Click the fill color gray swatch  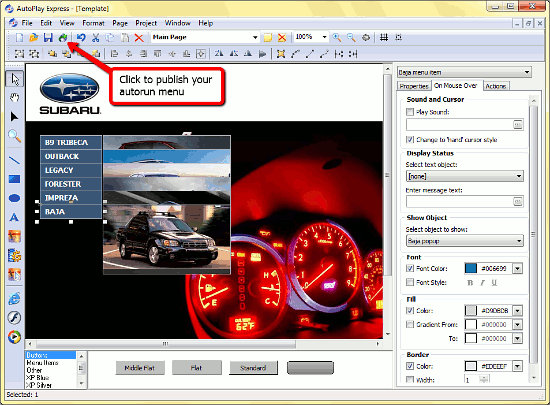click(x=471, y=311)
